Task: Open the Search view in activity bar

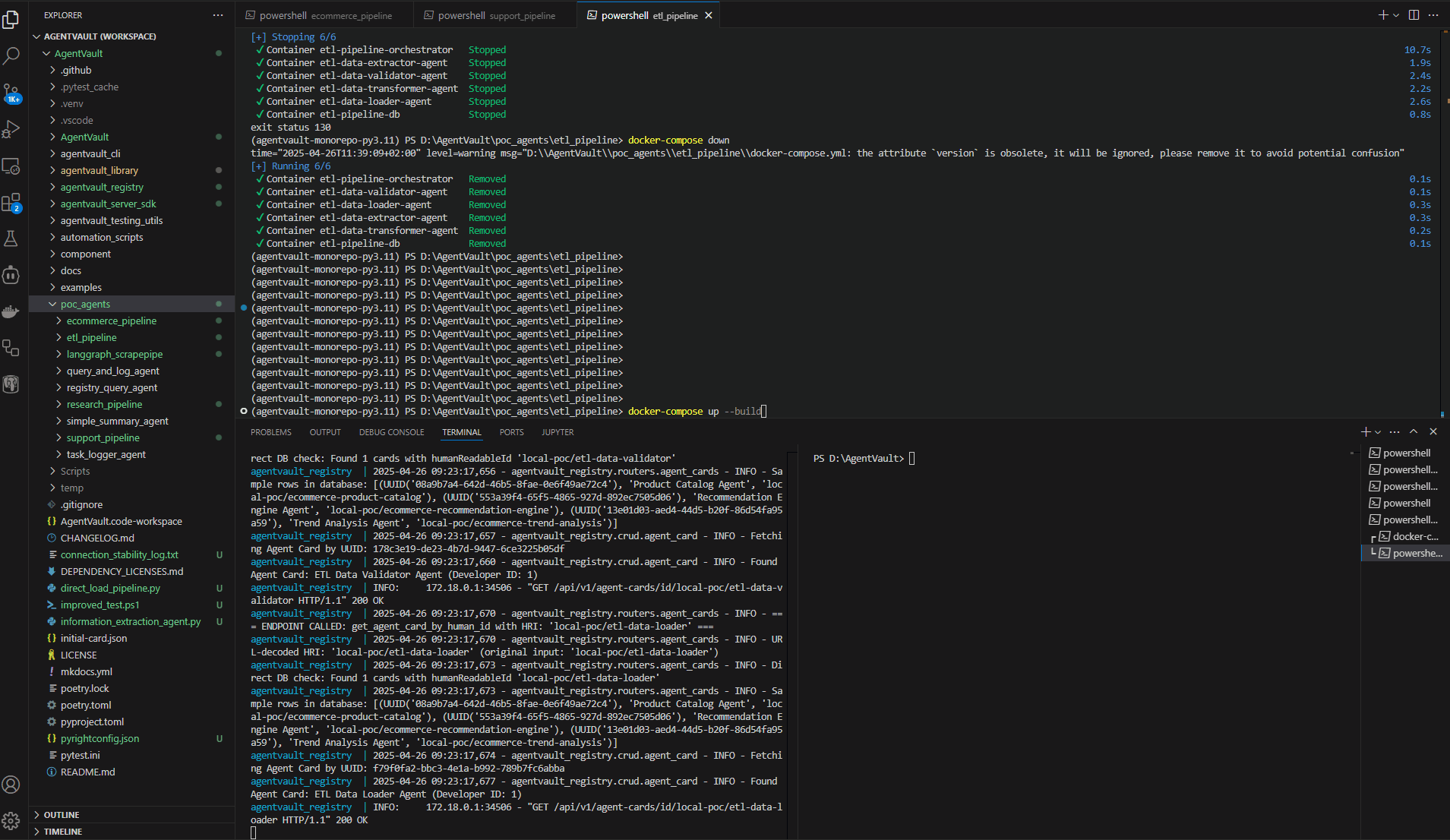Action: (x=11, y=56)
